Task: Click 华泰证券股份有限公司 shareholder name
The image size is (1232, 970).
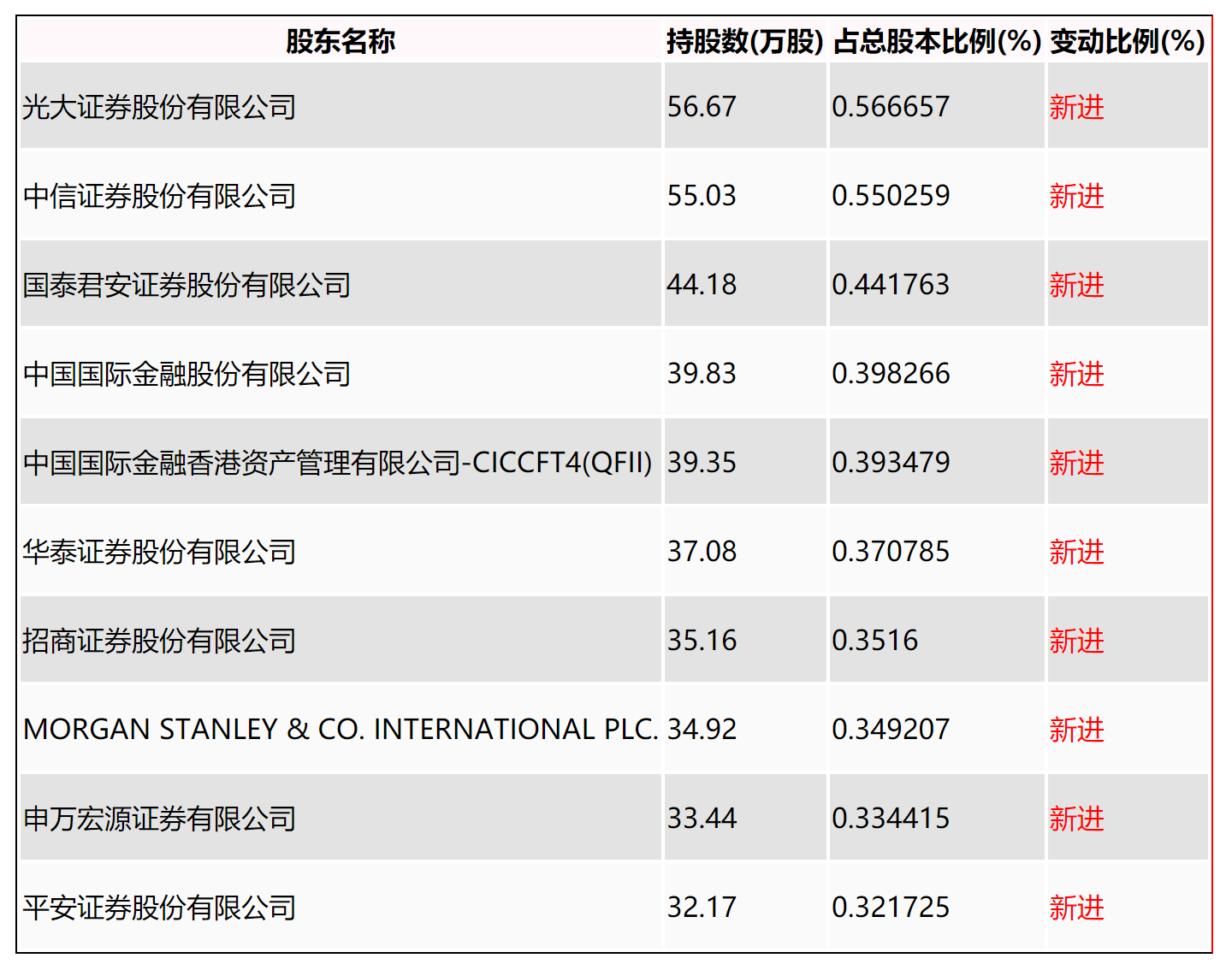Action: [x=159, y=552]
